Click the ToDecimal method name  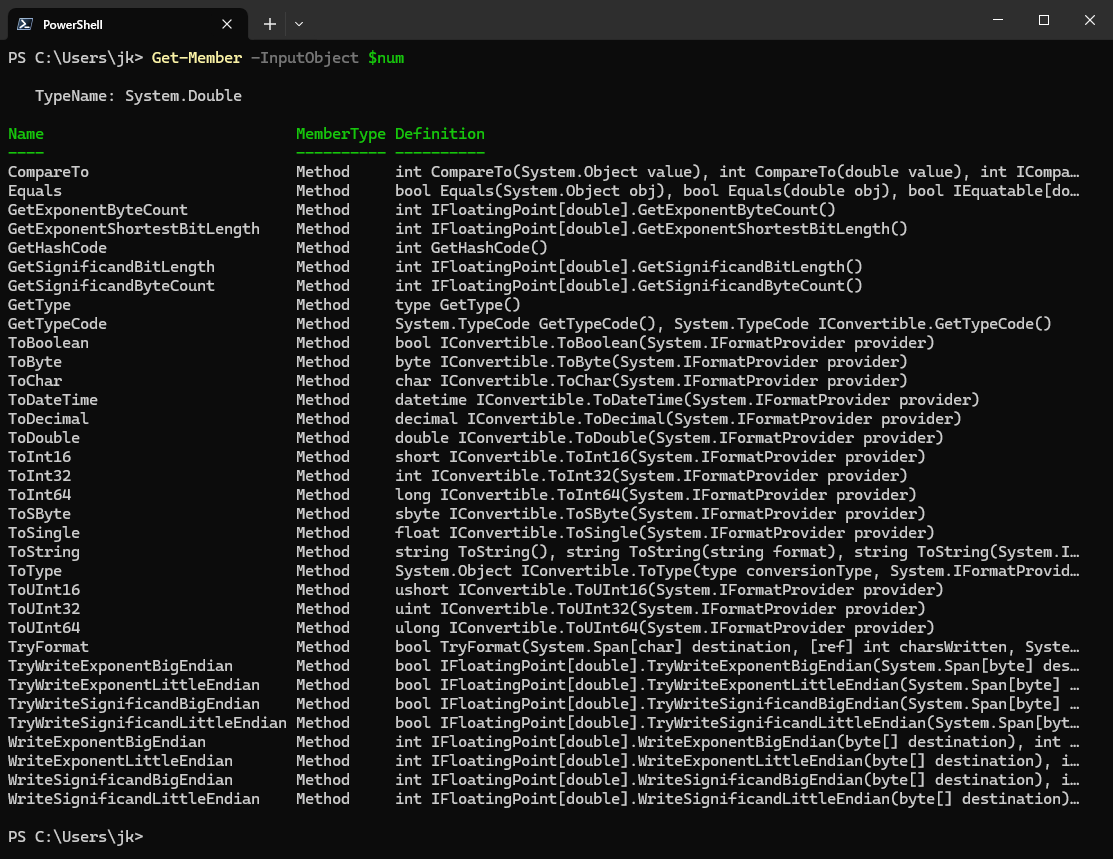(x=48, y=419)
